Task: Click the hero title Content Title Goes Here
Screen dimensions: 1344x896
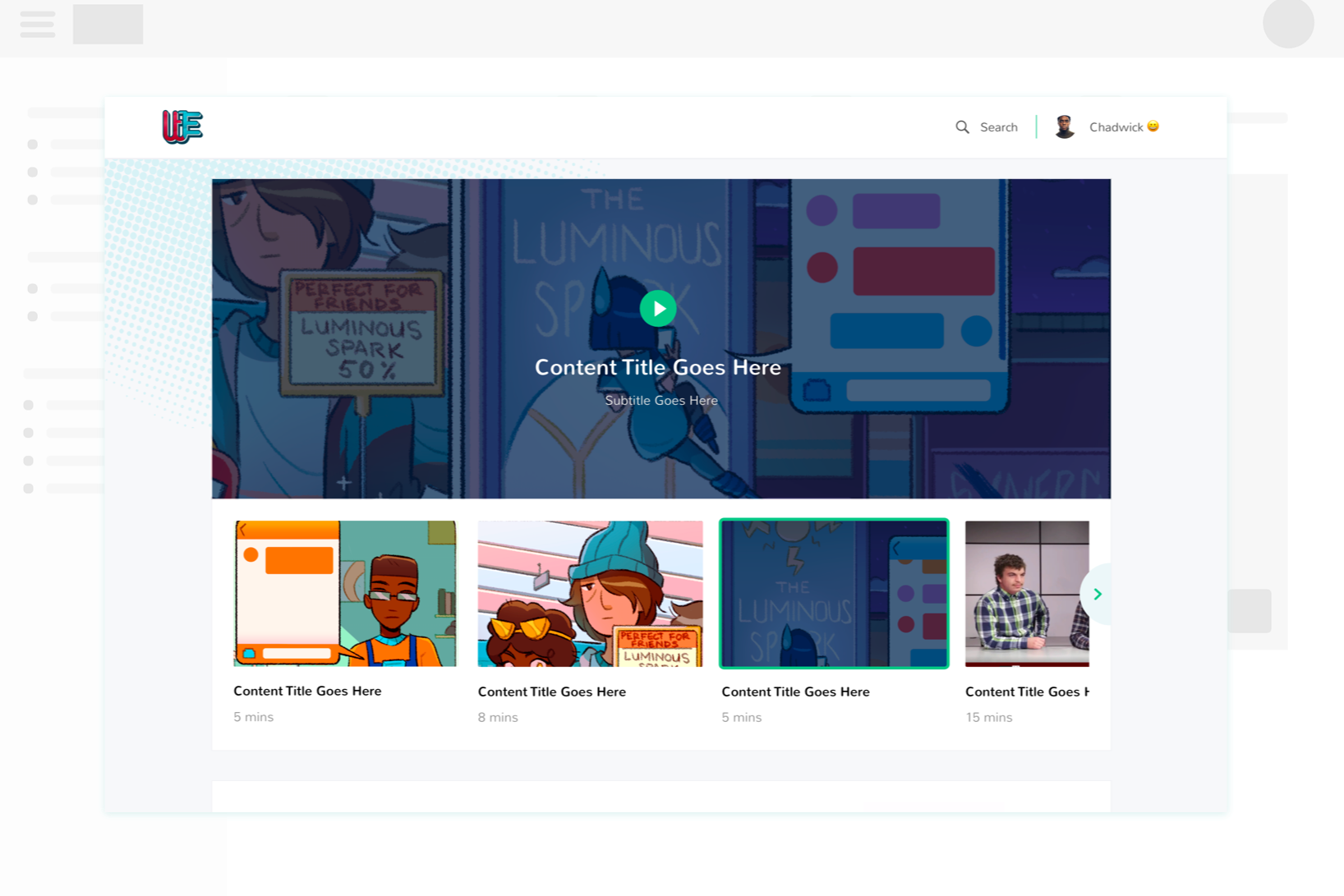Action: (x=658, y=367)
